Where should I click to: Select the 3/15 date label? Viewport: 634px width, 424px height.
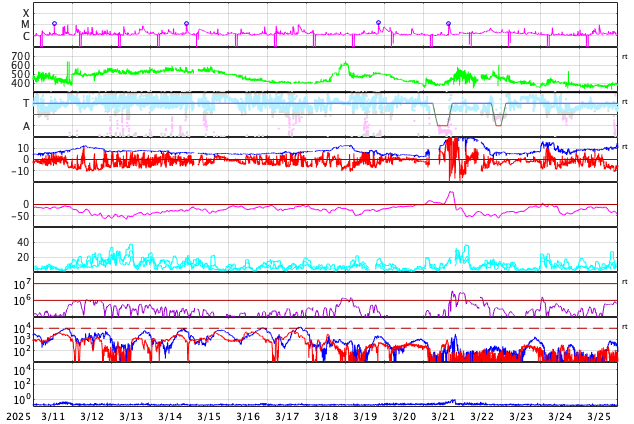tap(209, 417)
